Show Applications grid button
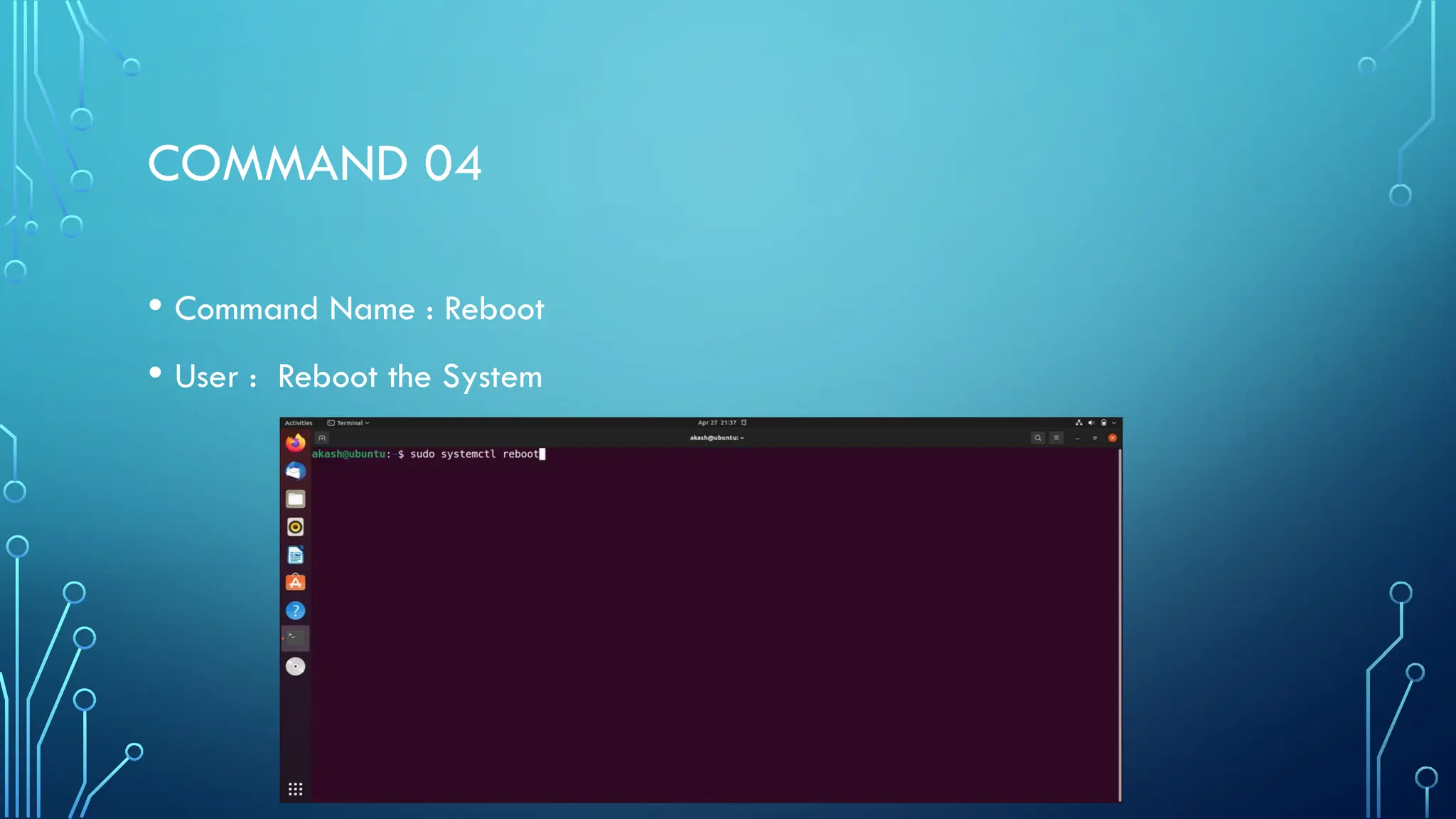Viewport: 1456px width, 819px height. click(x=295, y=789)
